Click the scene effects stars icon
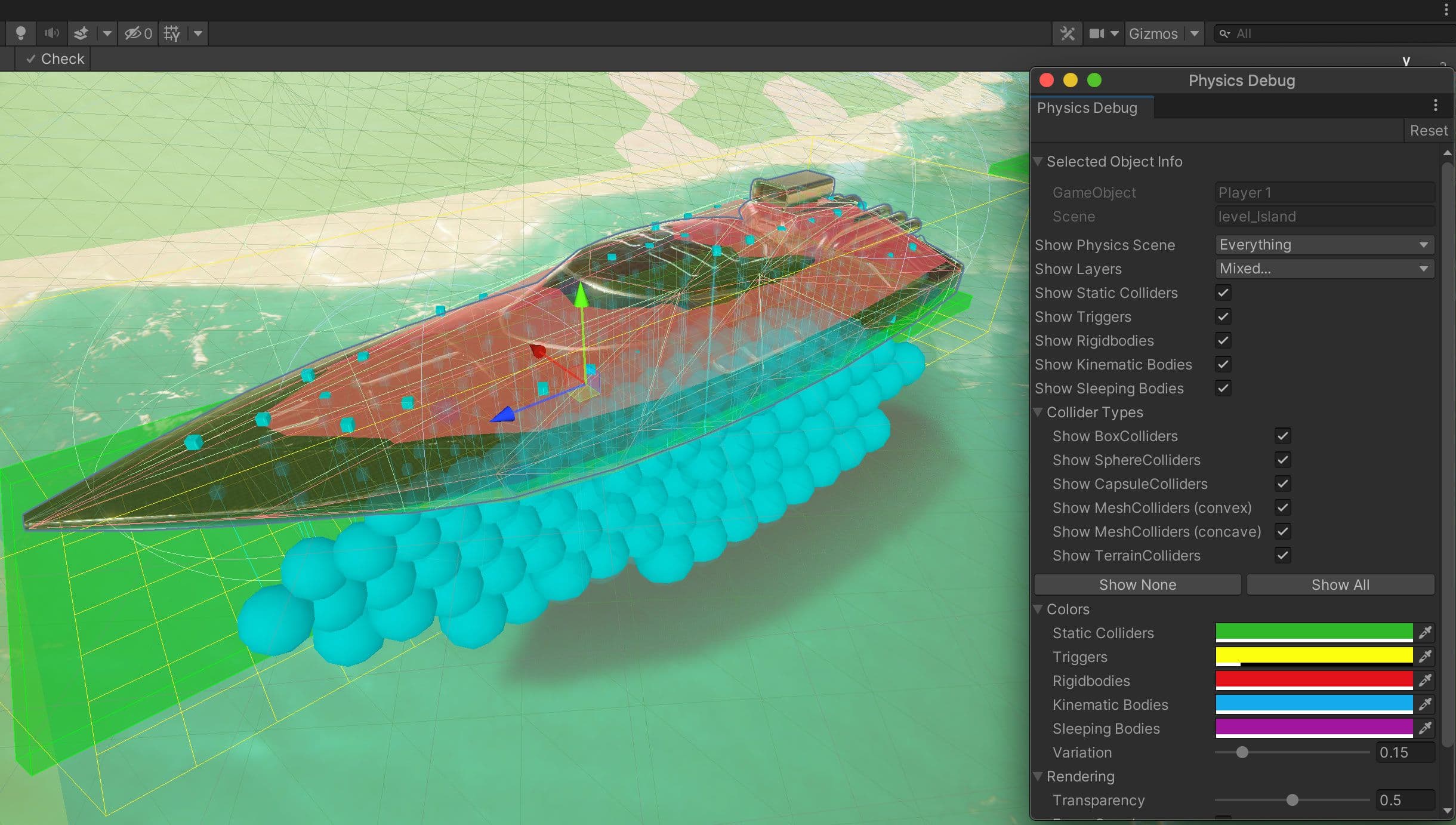The image size is (1456, 825). [x=81, y=33]
